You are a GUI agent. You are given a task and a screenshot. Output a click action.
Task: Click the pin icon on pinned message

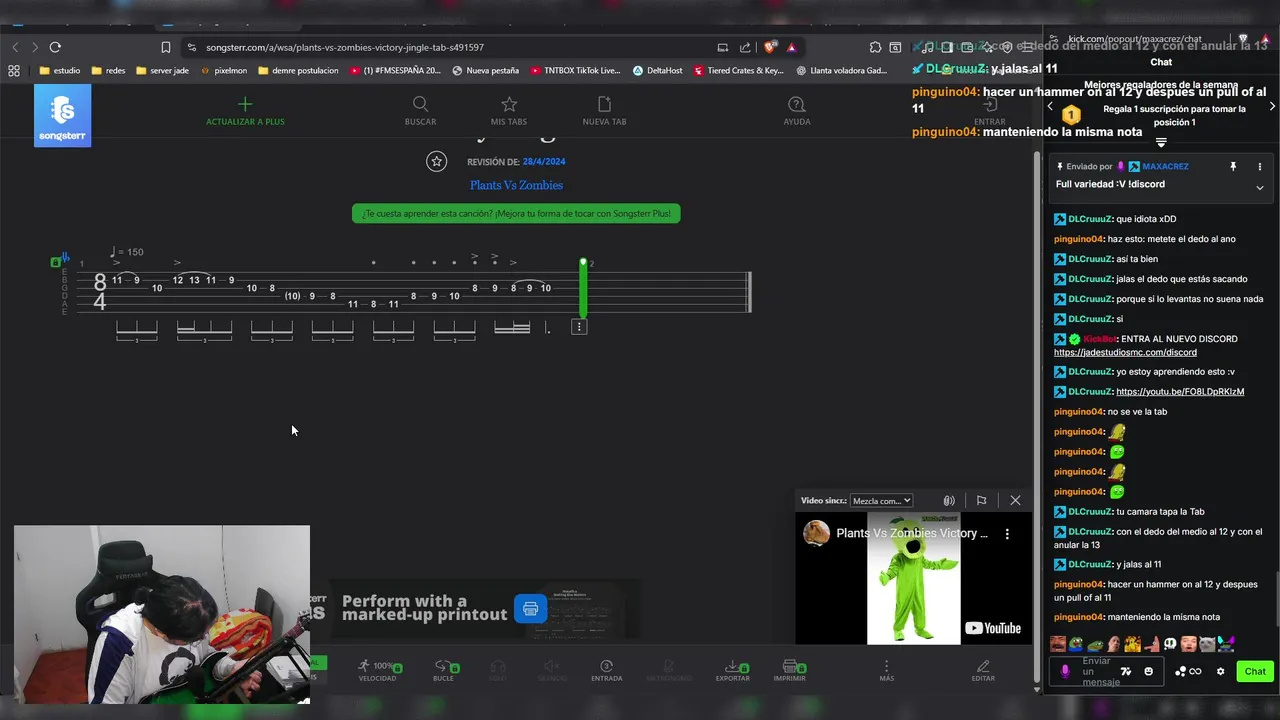click(x=1233, y=167)
